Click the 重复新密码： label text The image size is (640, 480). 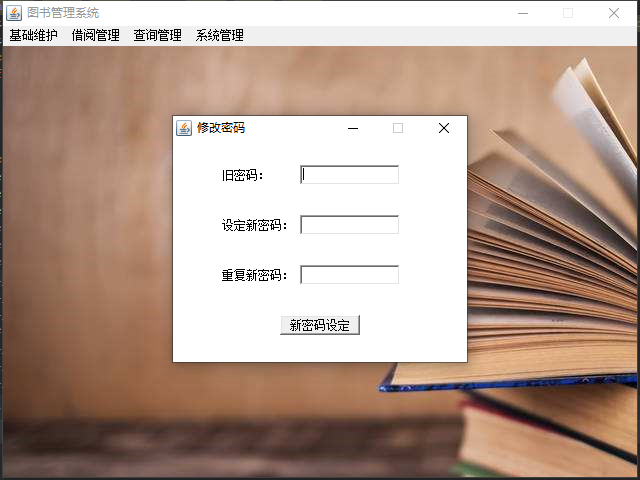(255, 276)
